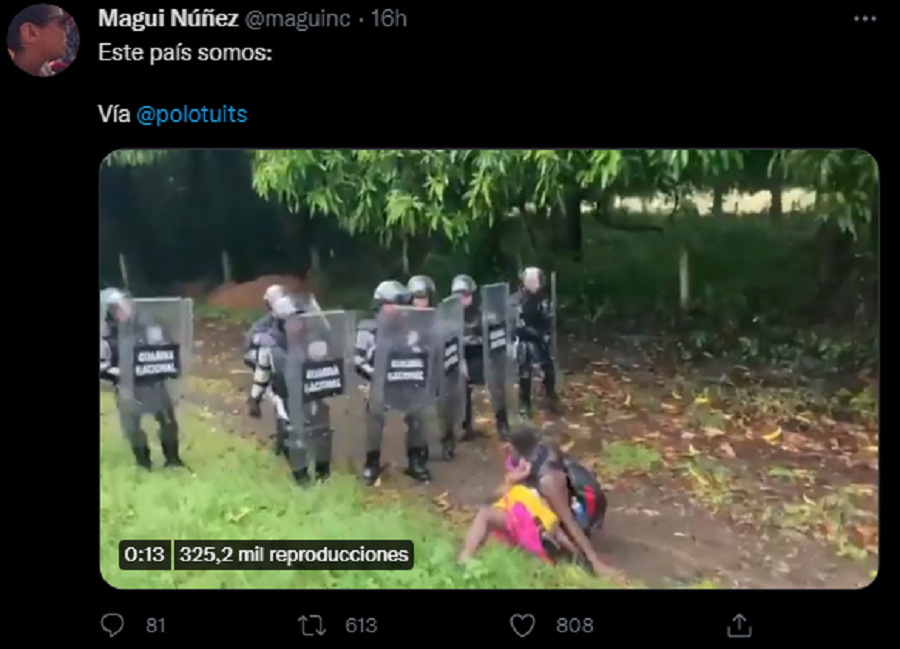Screen dimensions: 900x649
Task: Click the word Vía in tweet
Action: [x=114, y=114]
